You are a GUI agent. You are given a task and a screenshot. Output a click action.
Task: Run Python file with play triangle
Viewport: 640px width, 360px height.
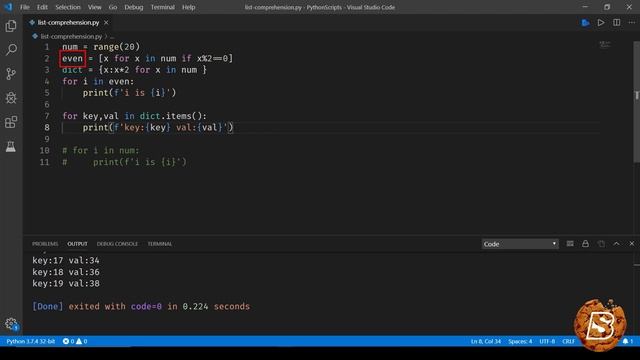[x=601, y=23]
